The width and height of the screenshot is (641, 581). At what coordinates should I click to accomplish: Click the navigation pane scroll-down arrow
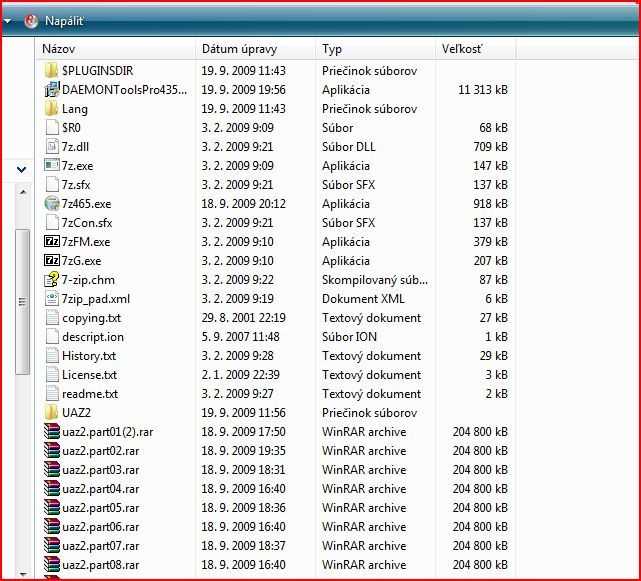tap(23, 574)
